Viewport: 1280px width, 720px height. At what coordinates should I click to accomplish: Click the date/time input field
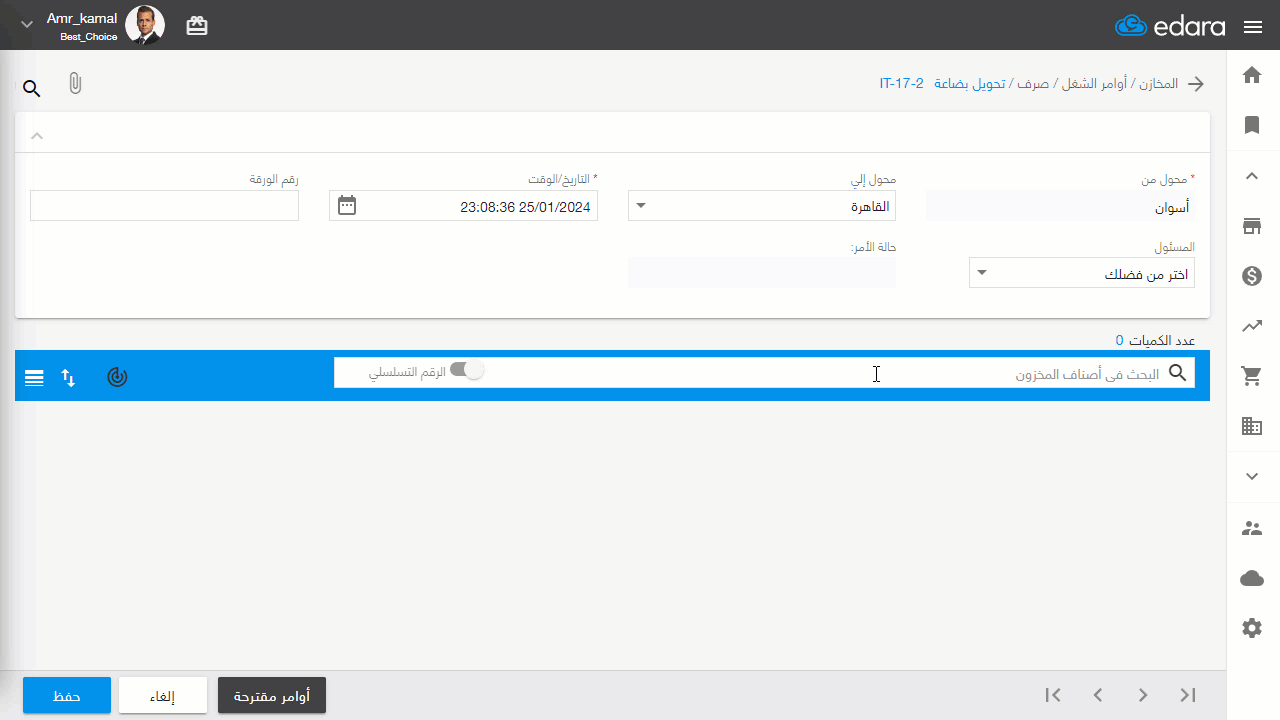pos(463,206)
